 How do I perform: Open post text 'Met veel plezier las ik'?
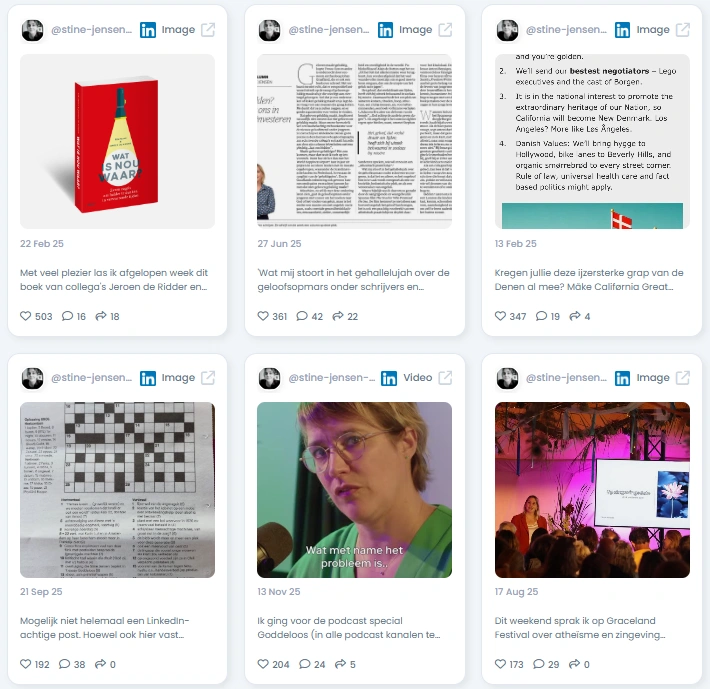114,280
